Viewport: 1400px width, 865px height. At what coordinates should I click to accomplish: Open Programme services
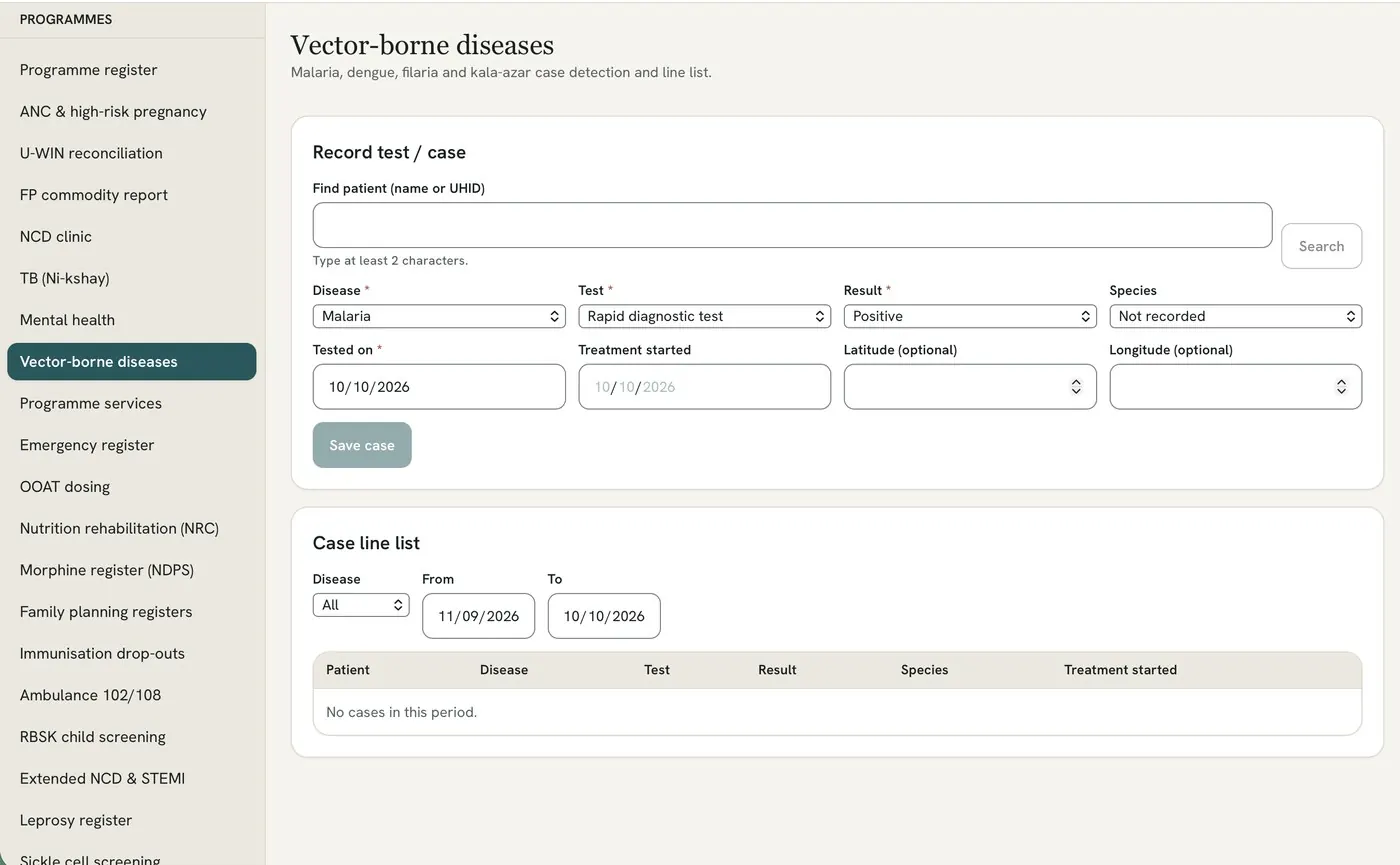[x=131, y=403]
